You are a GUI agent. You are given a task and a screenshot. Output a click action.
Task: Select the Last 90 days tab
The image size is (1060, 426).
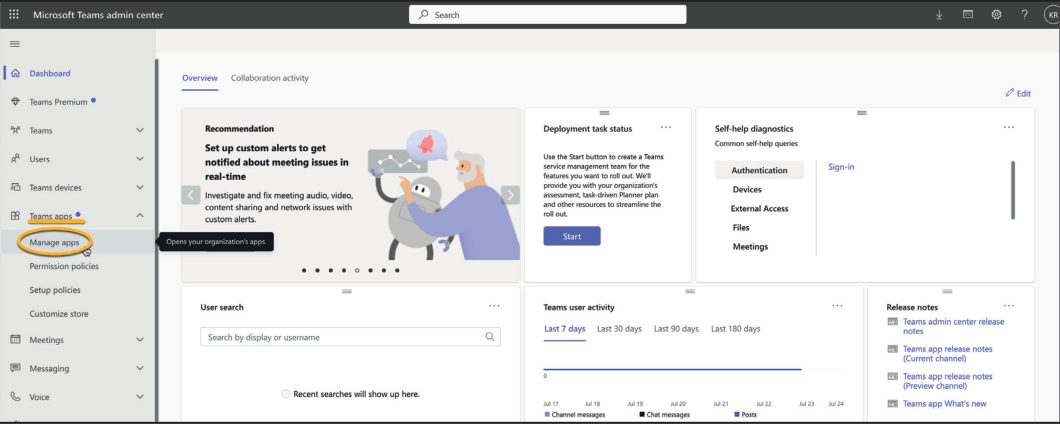click(676, 329)
